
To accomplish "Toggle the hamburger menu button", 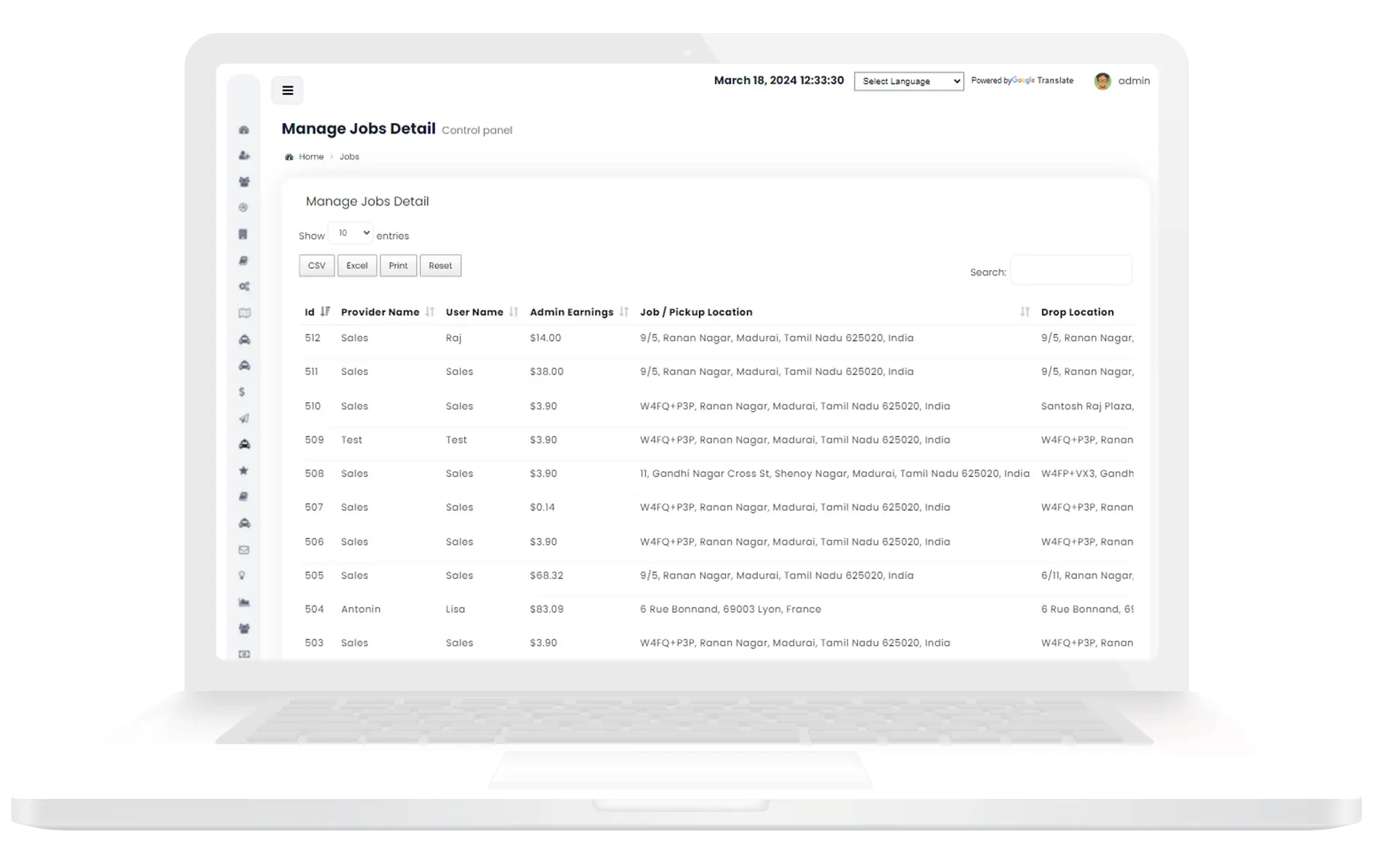I will 287,90.
